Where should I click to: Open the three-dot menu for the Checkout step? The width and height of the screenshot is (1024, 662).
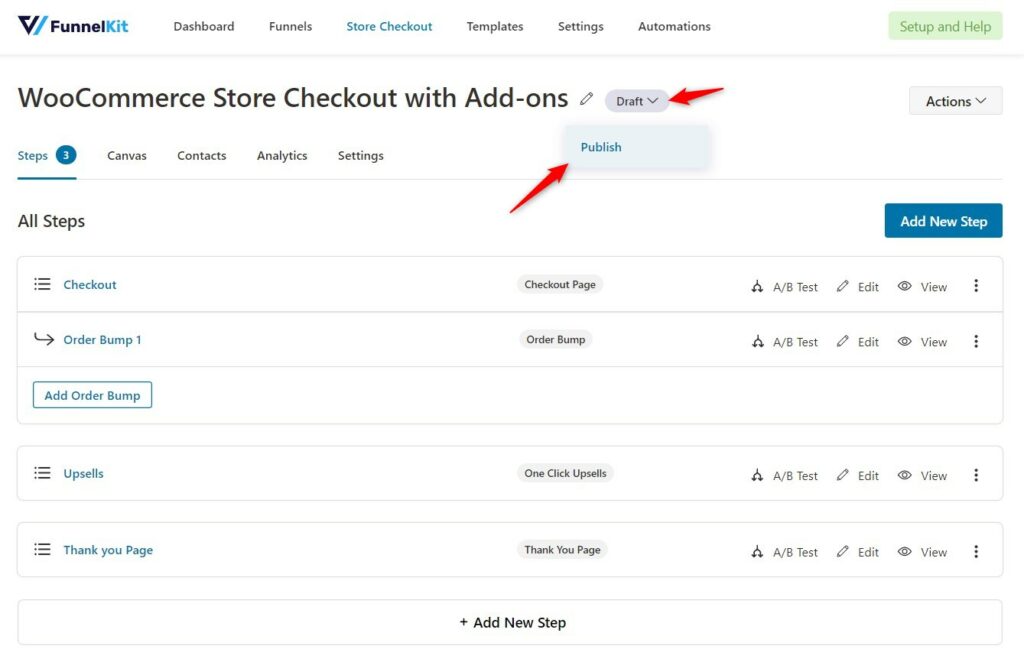[x=976, y=285]
